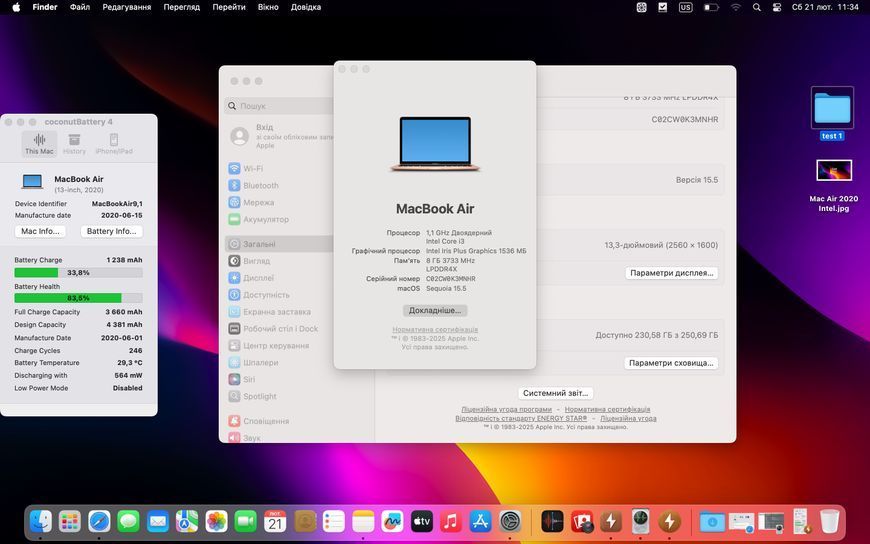870x544 pixels.
Task: Click Докладніше... button in About window
Action: (435, 310)
